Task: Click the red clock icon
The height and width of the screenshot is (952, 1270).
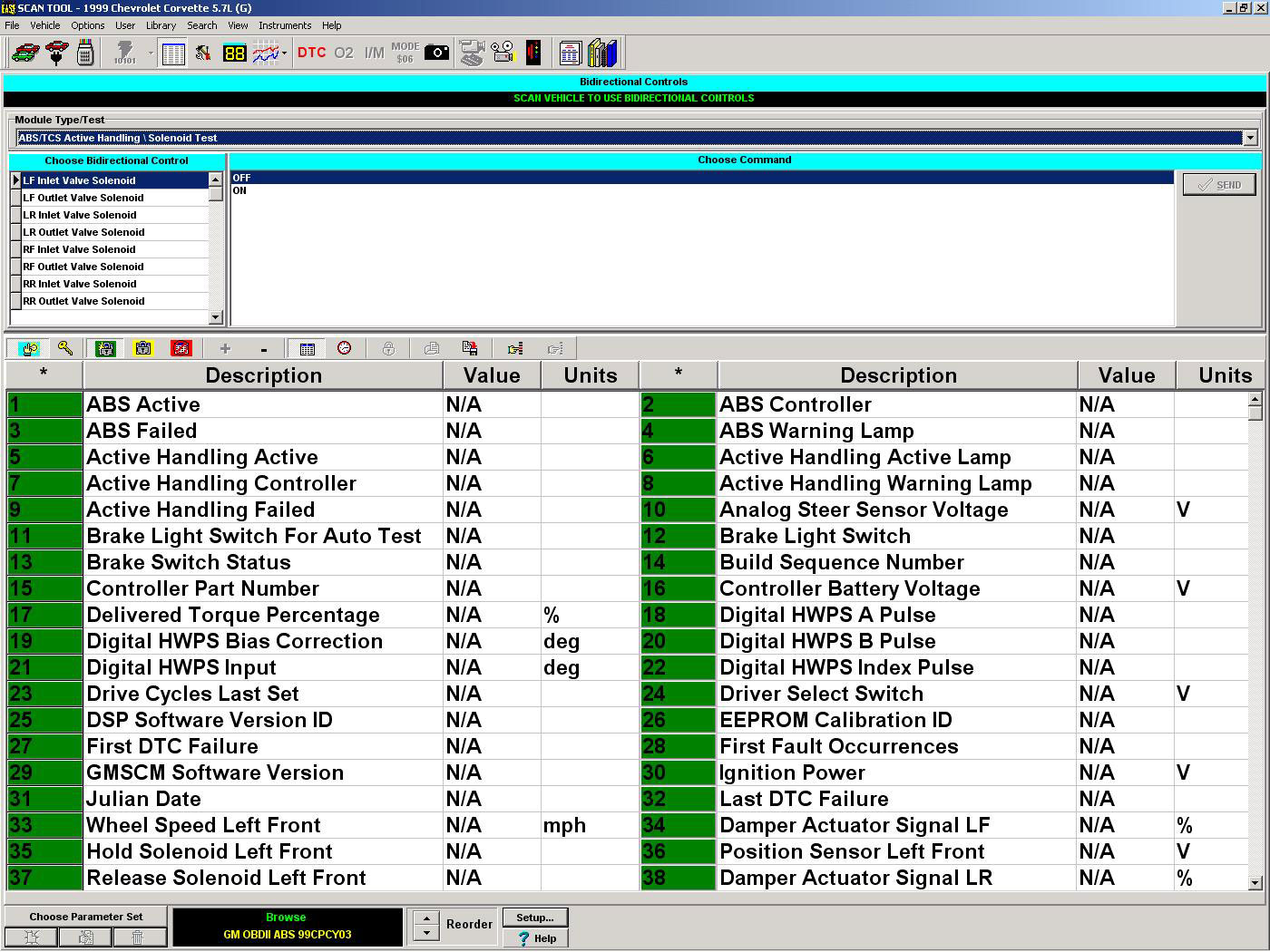Action: pos(345,348)
